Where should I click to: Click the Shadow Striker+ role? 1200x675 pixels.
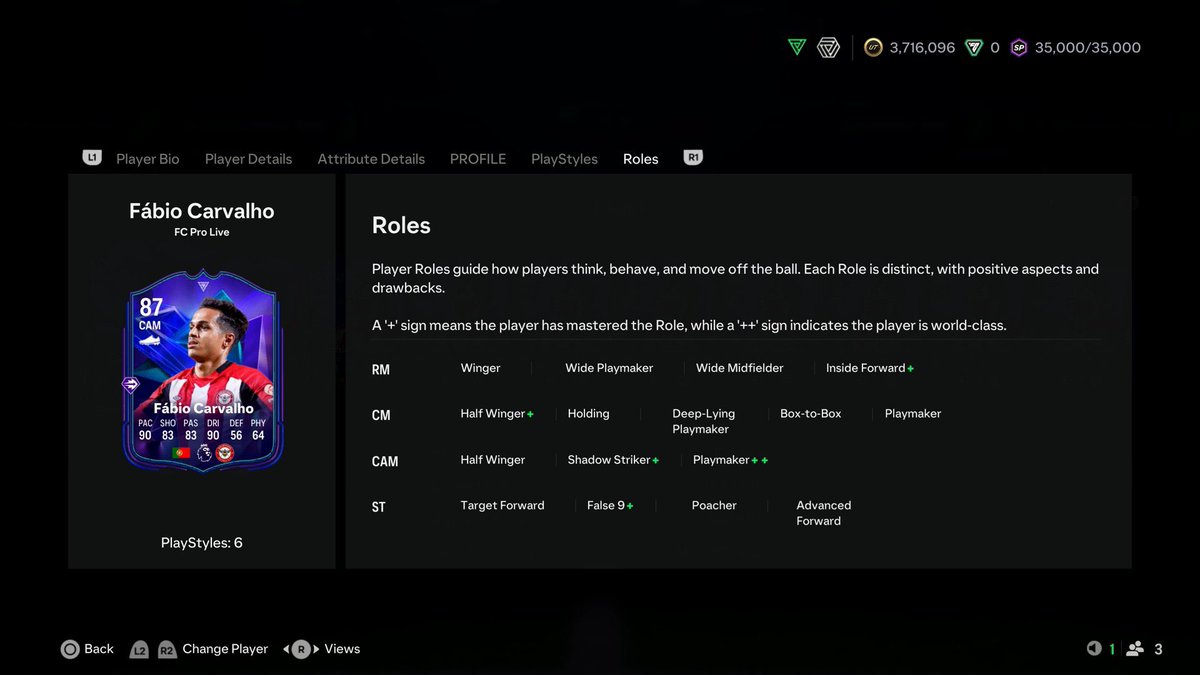[614, 460]
